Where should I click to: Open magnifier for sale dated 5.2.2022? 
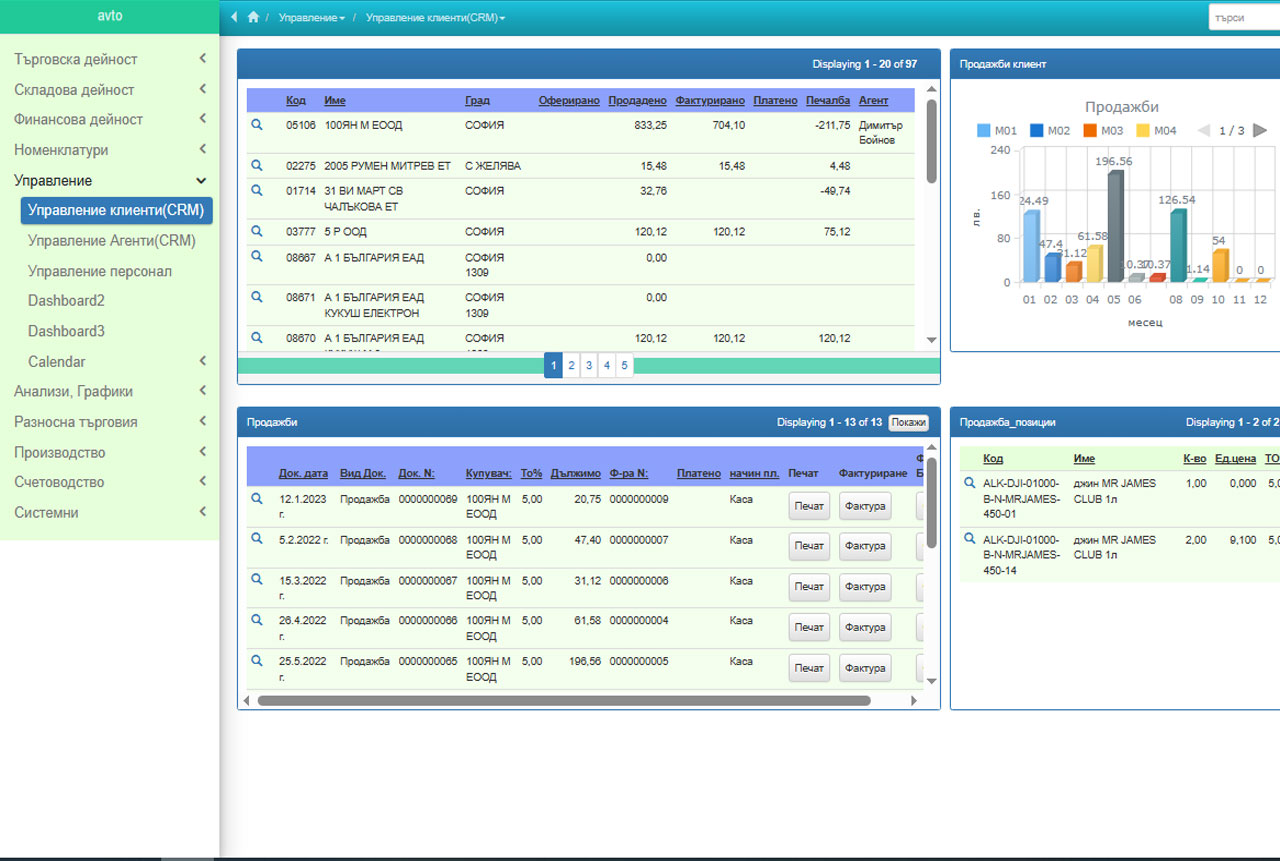pyautogui.click(x=256, y=539)
